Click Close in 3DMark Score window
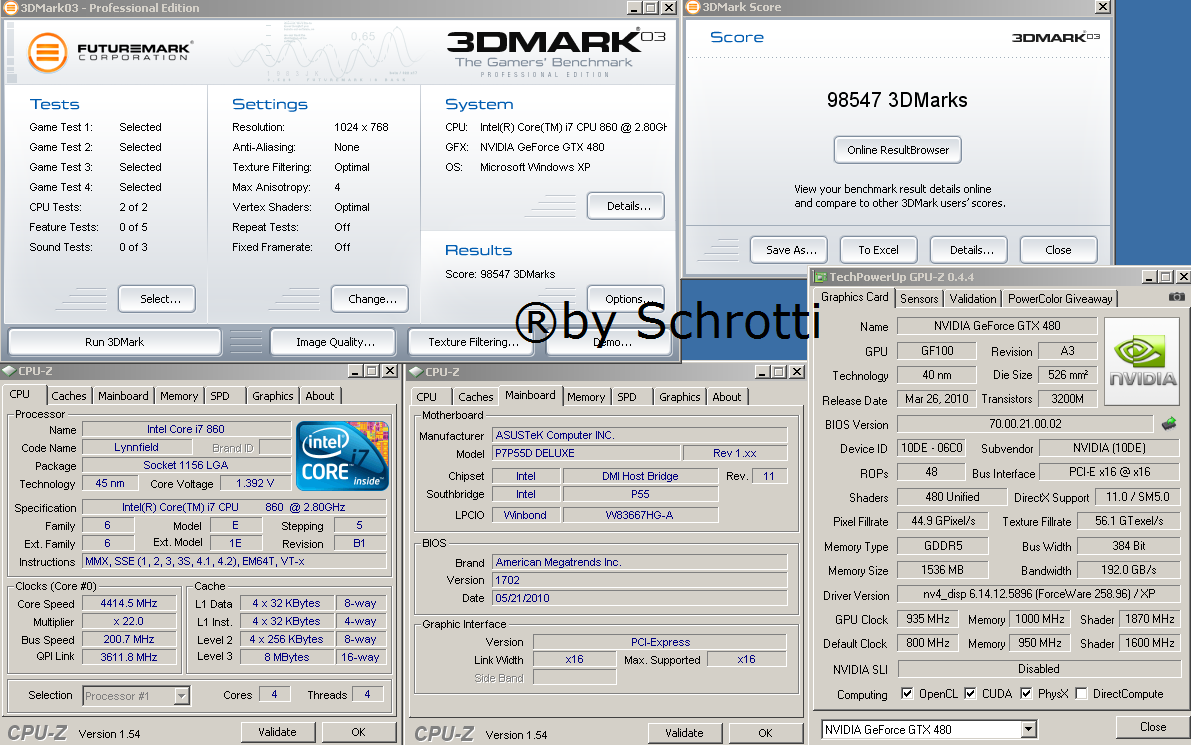This screenshot has height=745, width=1191. [1059, 250]
